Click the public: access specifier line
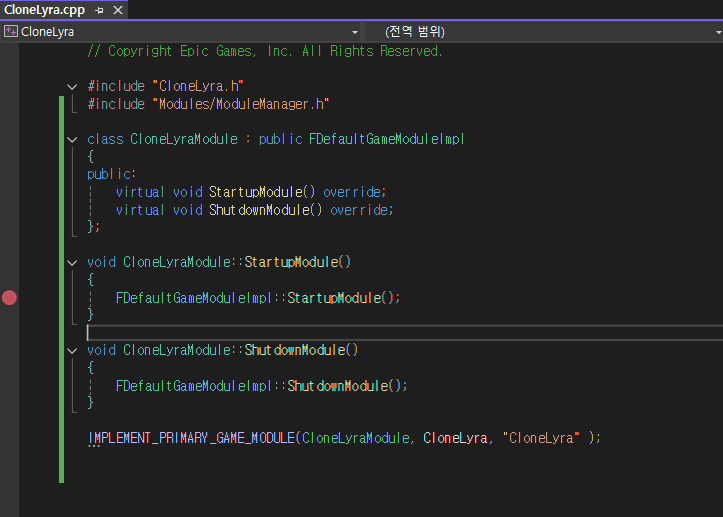The image size is (723, 517). [111, 174]
